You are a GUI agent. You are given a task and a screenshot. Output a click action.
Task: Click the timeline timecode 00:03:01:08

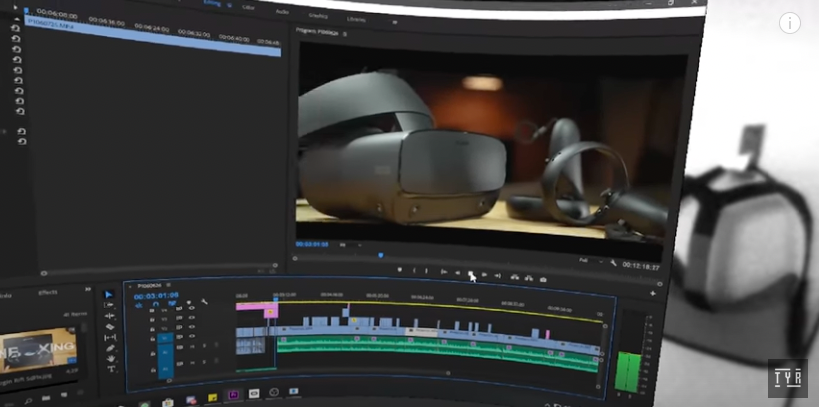tap(156, 295)
